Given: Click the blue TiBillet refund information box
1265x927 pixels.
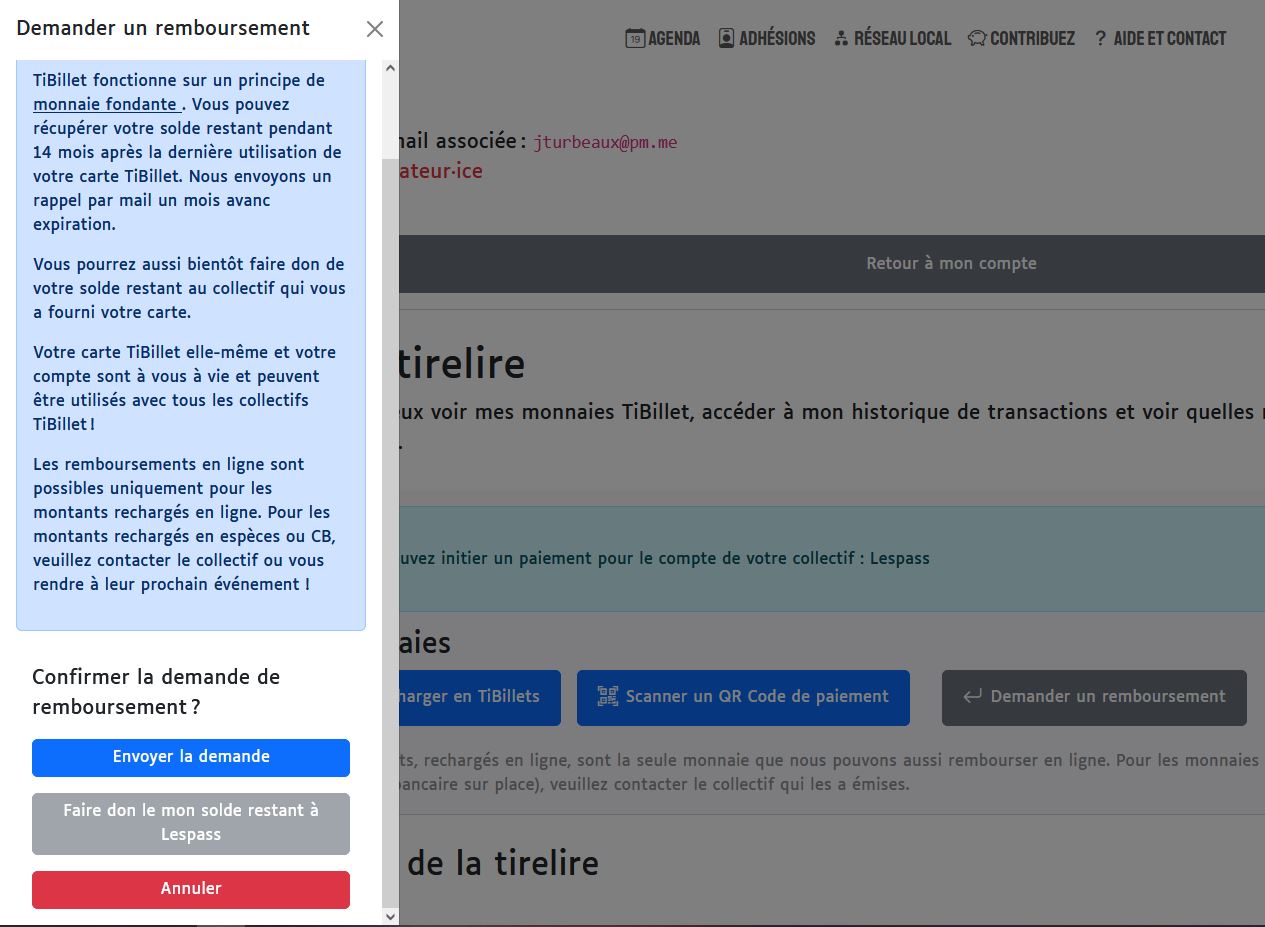Looking at the screenshot, I should tap(190, 330).
